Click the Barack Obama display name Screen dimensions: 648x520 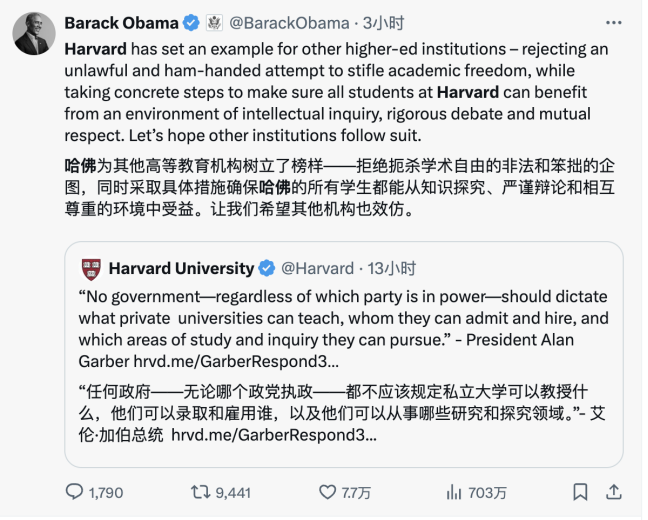[x=121, y=23]
